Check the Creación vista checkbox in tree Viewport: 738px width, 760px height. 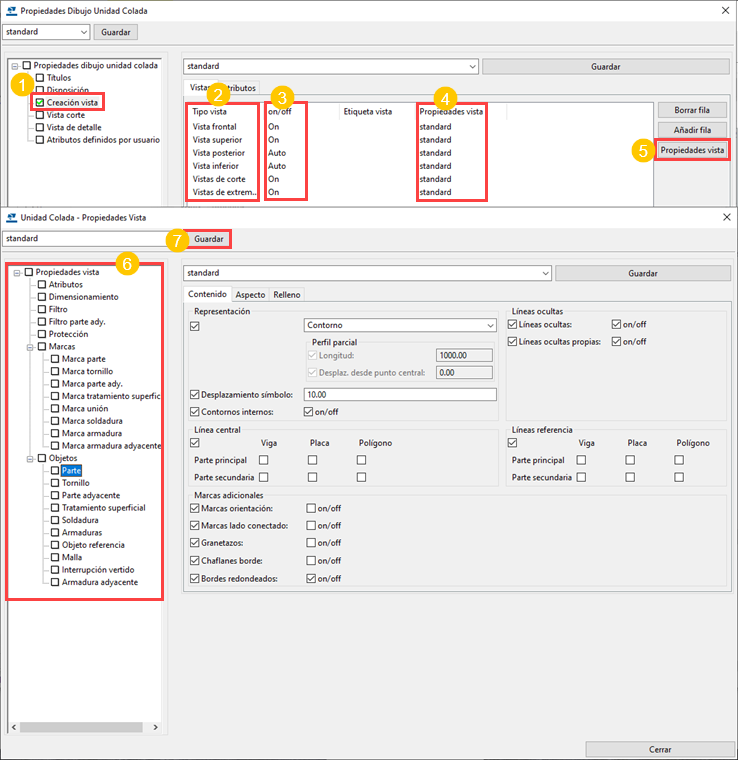(x=40, y=102)
